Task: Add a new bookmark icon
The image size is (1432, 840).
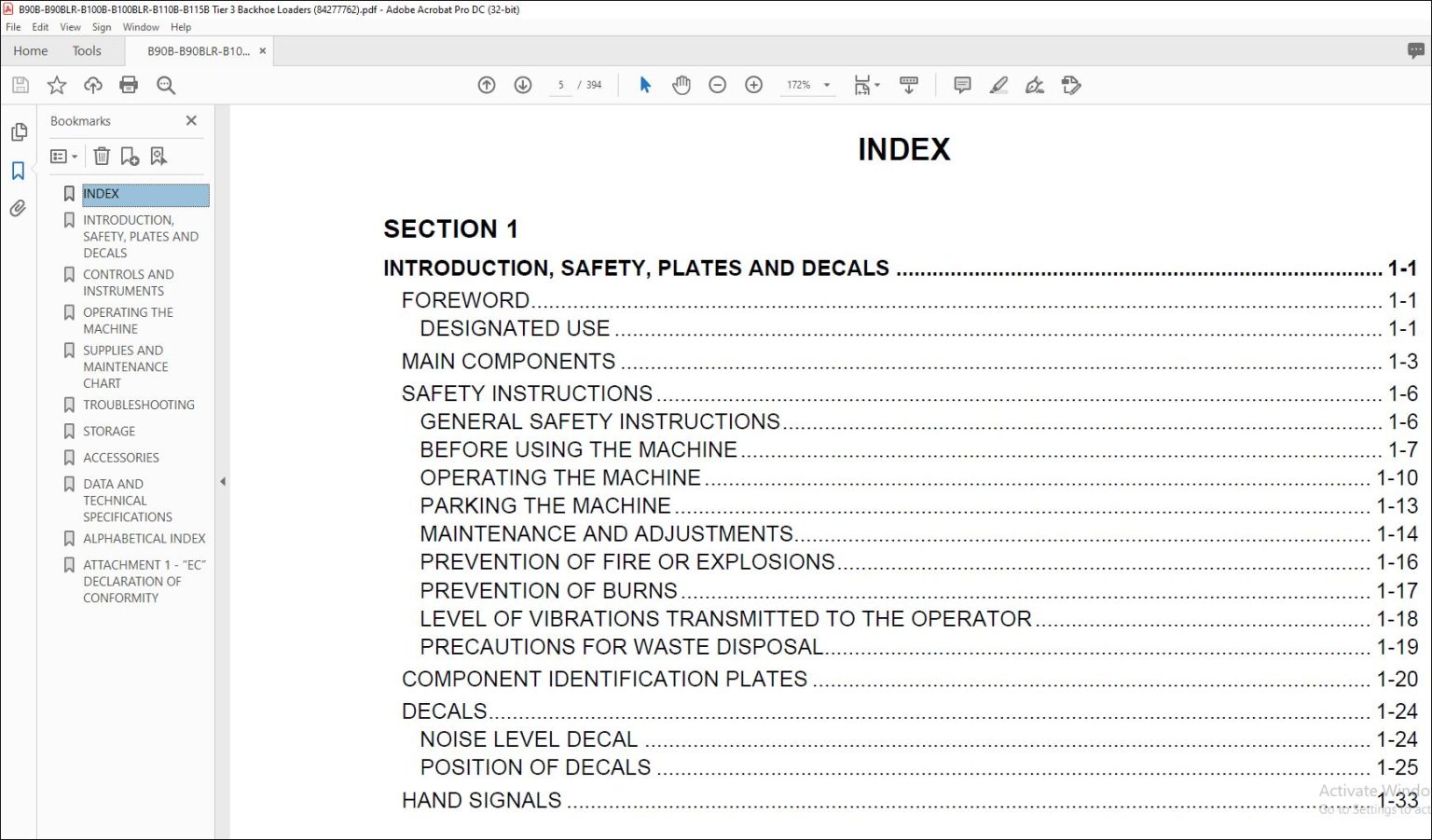Action: [130, 156]
